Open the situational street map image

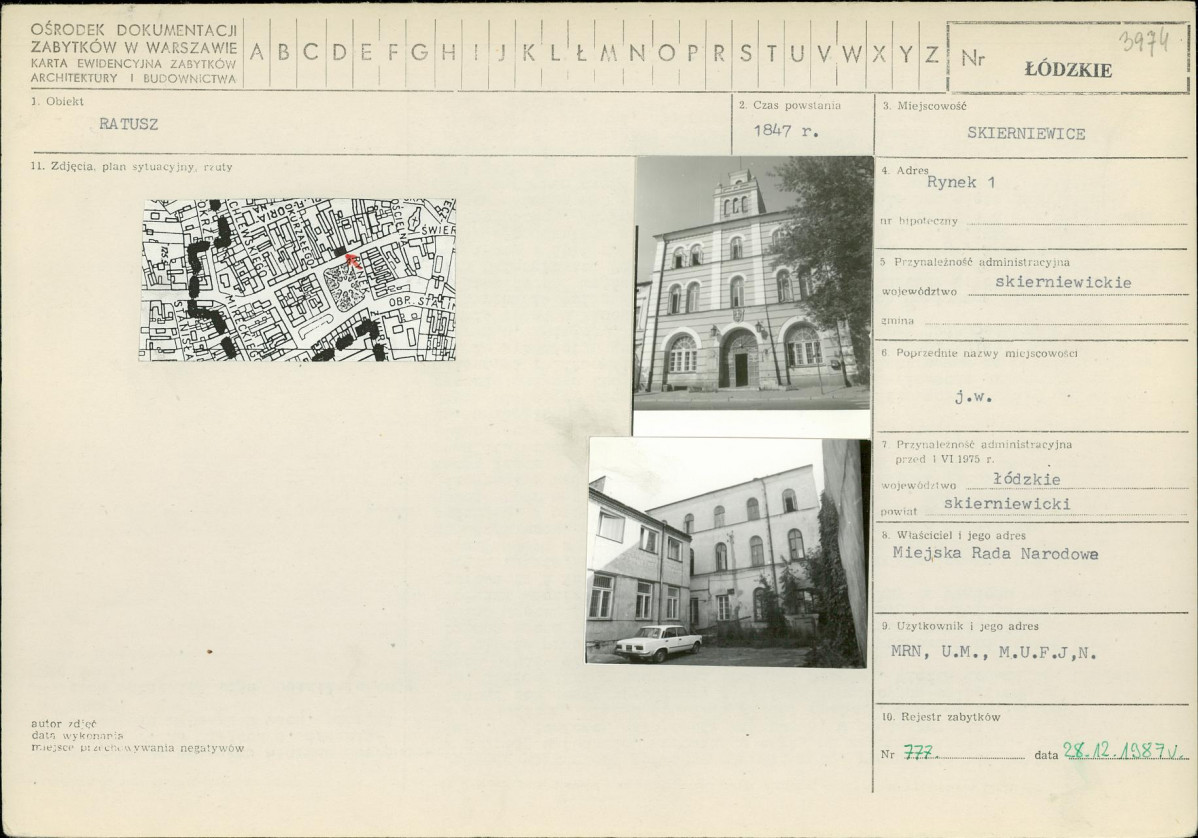(297, 280)
